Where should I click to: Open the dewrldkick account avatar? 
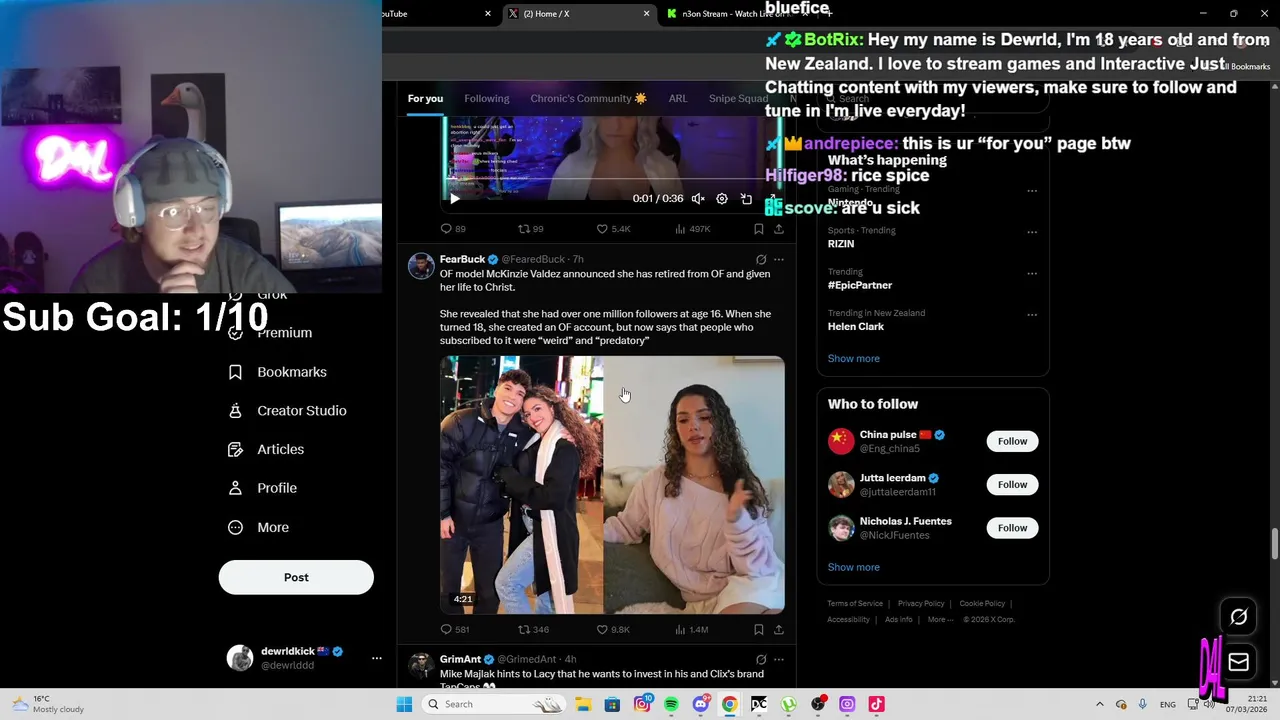click(240, 658)
